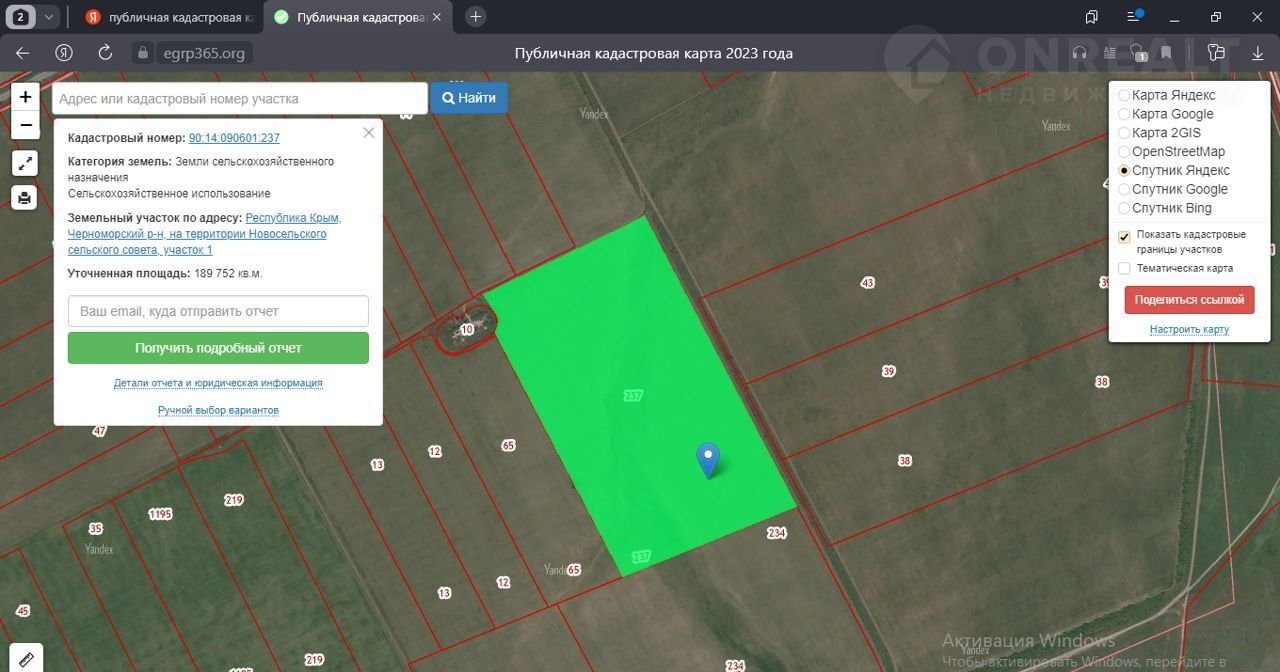Zoom in on the cadastral map
This screenshot has height=672, width=1280.
[25, 97]
